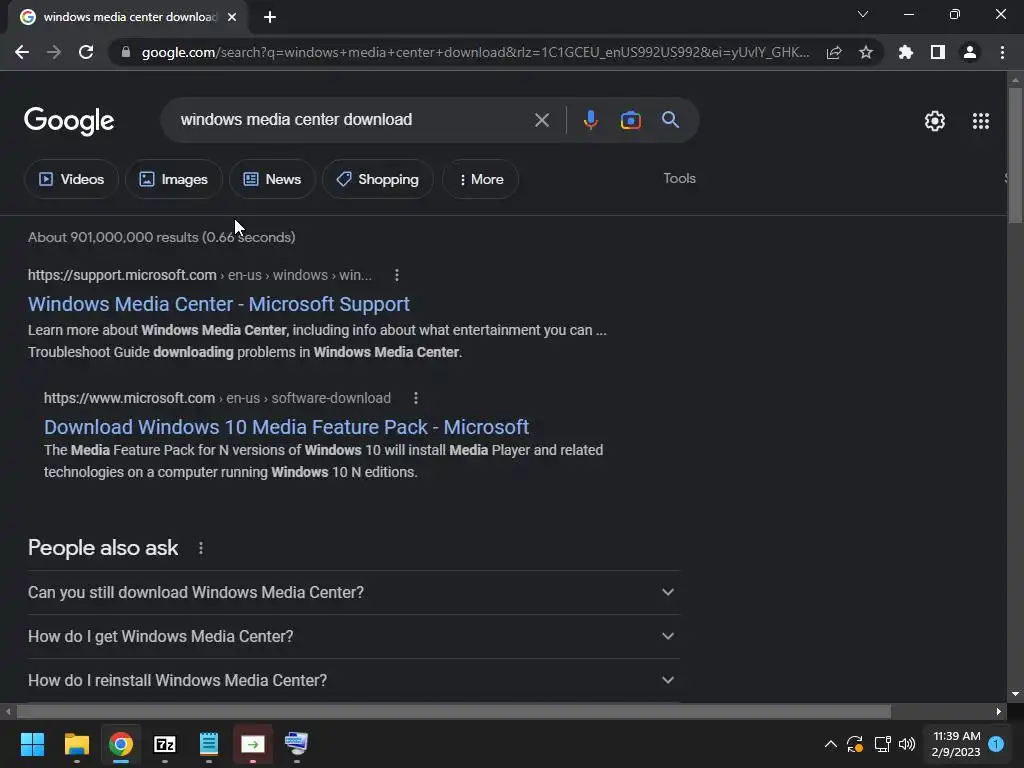Open Download Windows 10 Media Feature Pack result

[286, 426]
